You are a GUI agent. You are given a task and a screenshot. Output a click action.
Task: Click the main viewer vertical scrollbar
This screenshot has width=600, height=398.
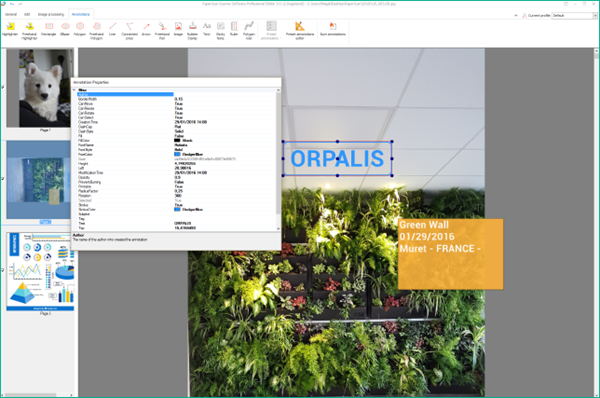(597, 222)
